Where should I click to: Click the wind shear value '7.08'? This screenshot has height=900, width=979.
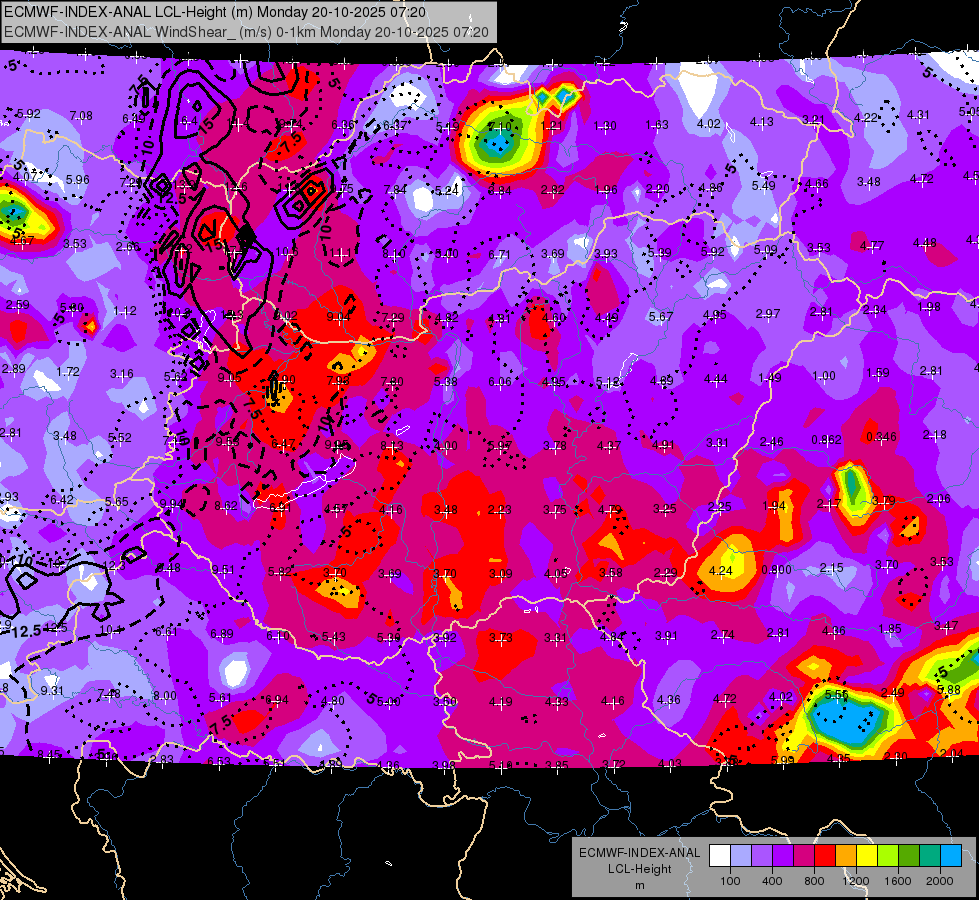(81, 116)
